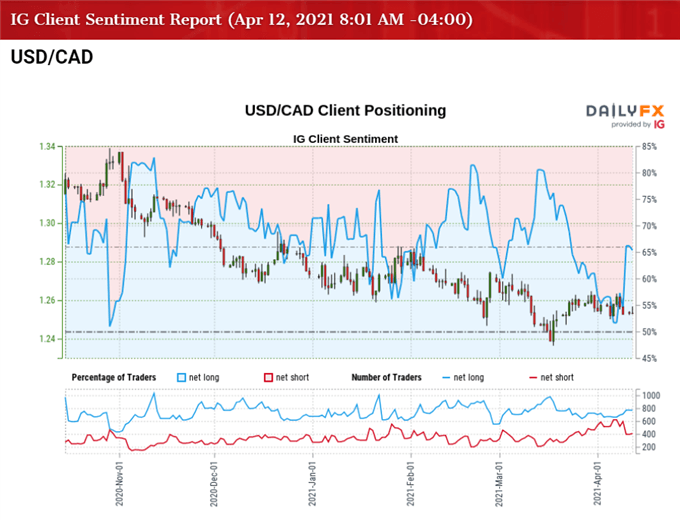Click the 2021-Jan-01 date label

(312, 484)
